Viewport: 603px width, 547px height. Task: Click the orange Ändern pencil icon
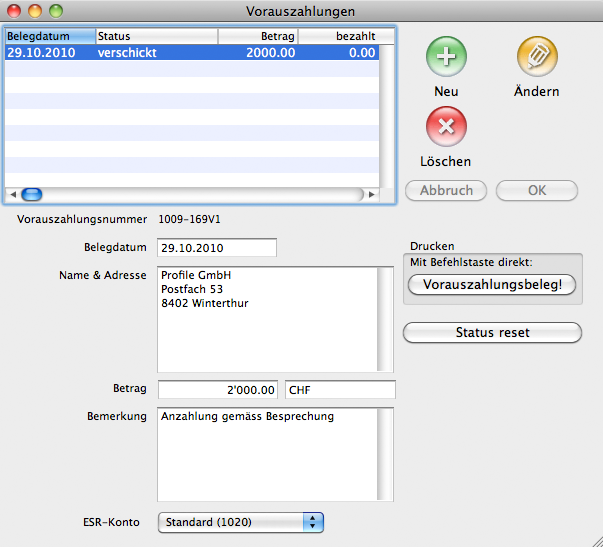[x=537, y=56]
